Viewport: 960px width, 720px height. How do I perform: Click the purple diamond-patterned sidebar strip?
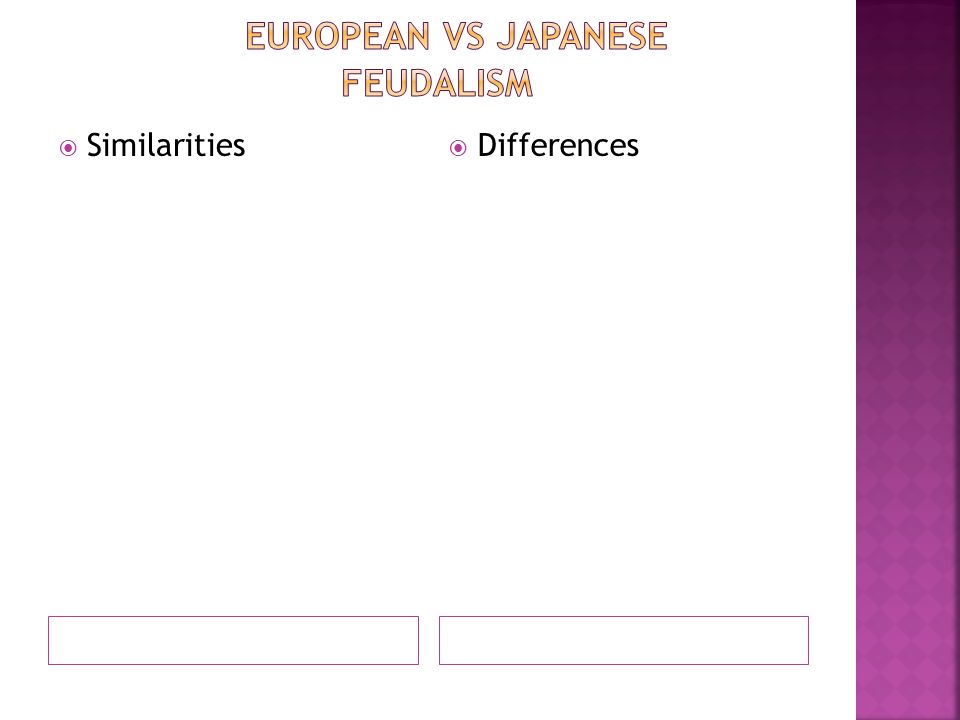[x=908, y=360]
